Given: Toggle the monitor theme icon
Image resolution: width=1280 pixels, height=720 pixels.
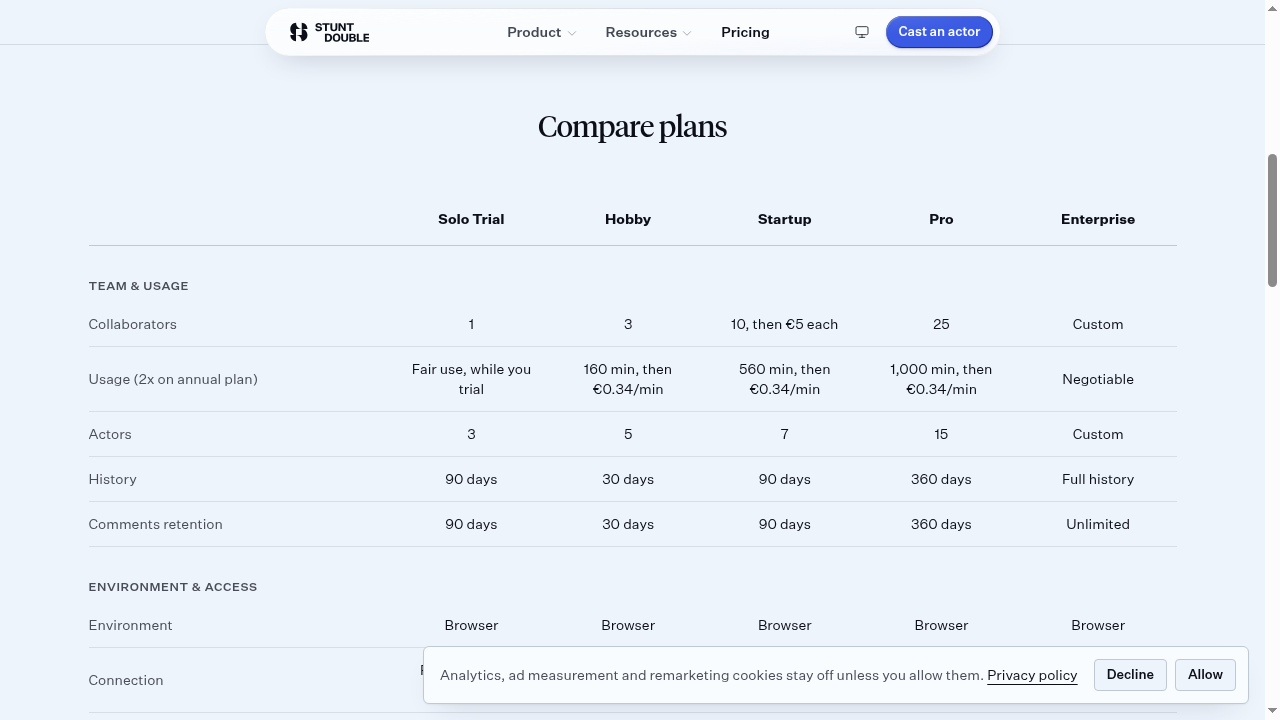Looking at the screenshot, I should pyautogui.click(x=862, y=32).
